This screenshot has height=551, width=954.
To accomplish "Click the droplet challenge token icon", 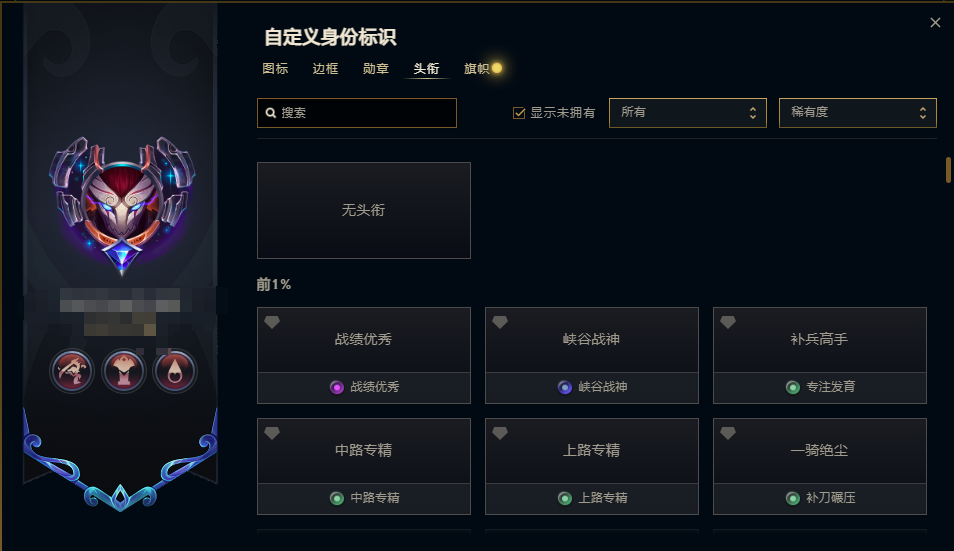I will click(175, 371).
